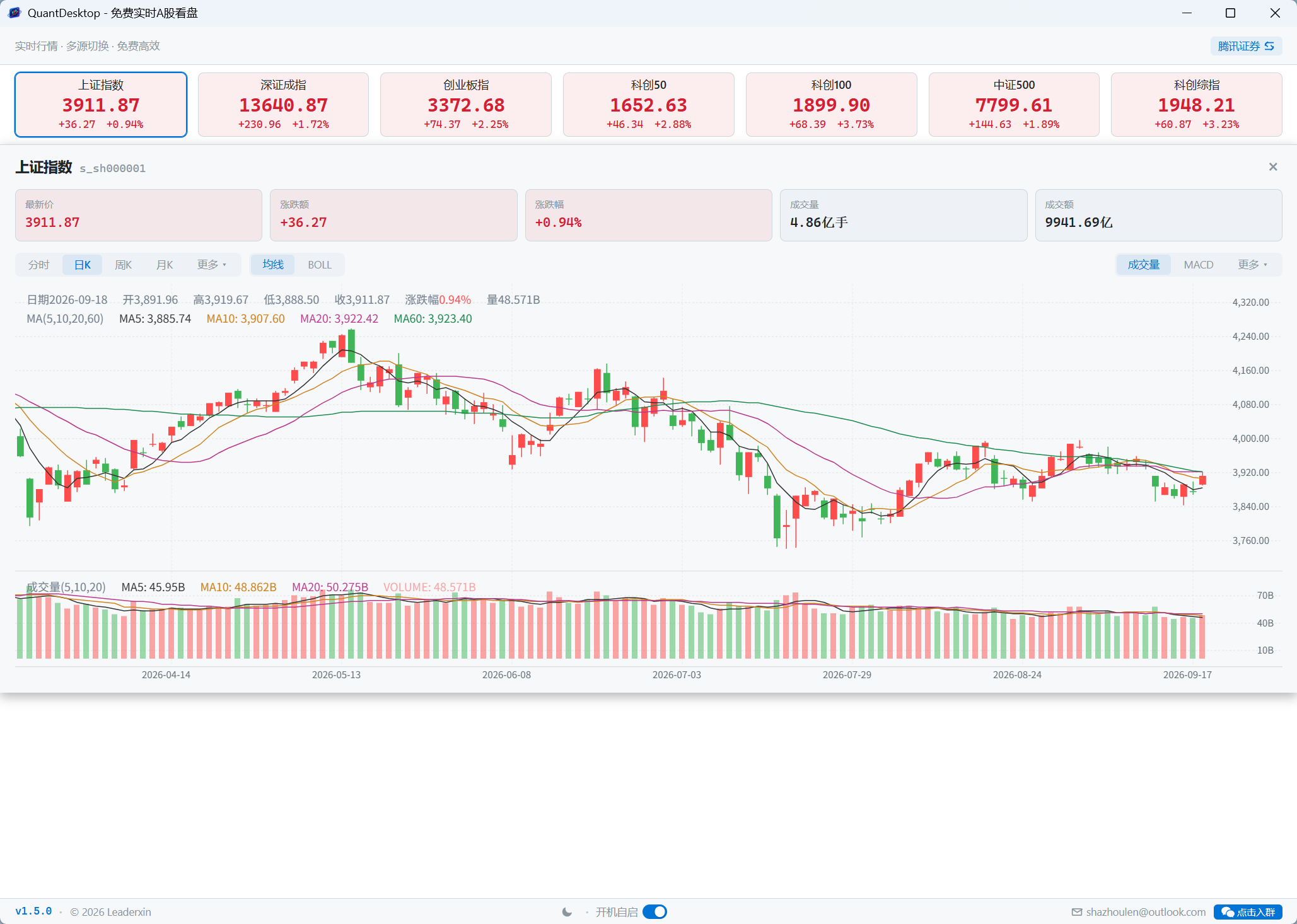1297x924 pixels.
Task: Open the 创业板指 index card
Action: pyautogui.click(x=466, y=105)
